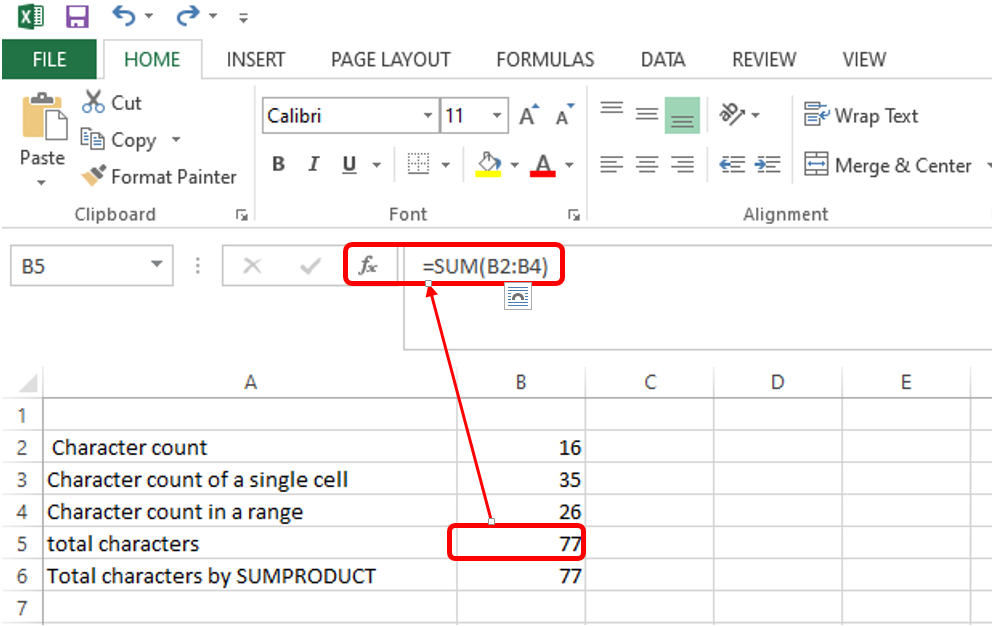
Task: Pick the red Font Color swatch
Action: tap(544, 164)
